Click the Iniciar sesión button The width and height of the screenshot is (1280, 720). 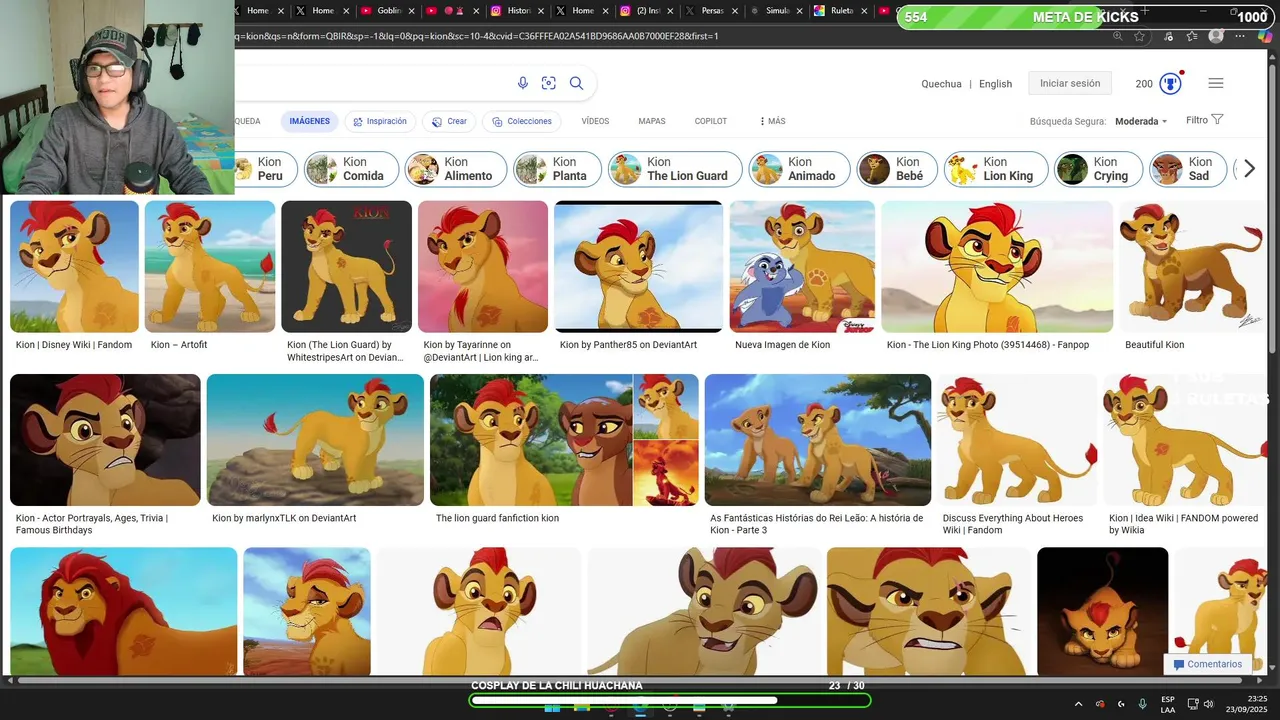[x=1070, y=83]
